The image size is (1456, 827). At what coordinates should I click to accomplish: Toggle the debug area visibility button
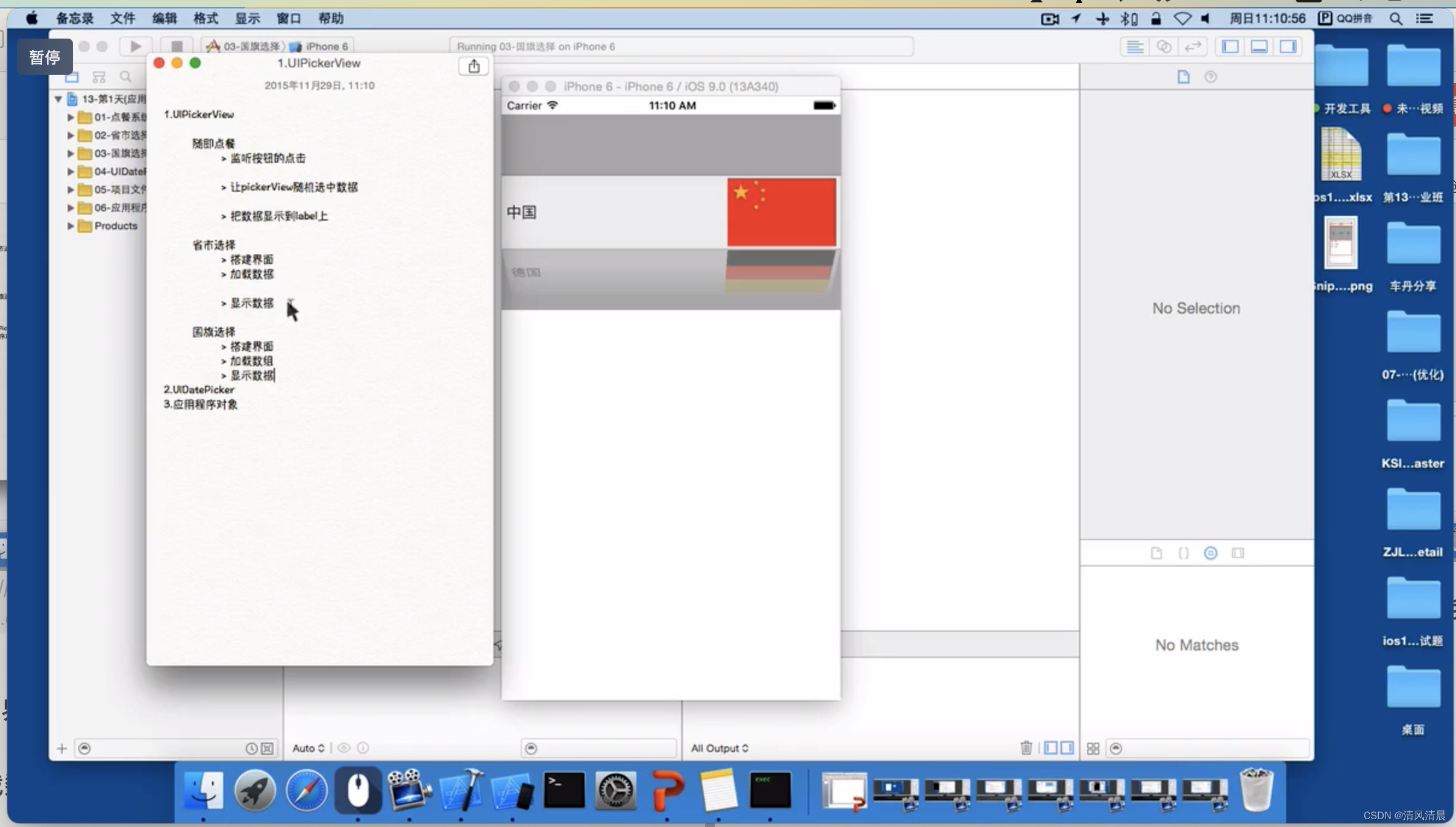(1259, 46)
